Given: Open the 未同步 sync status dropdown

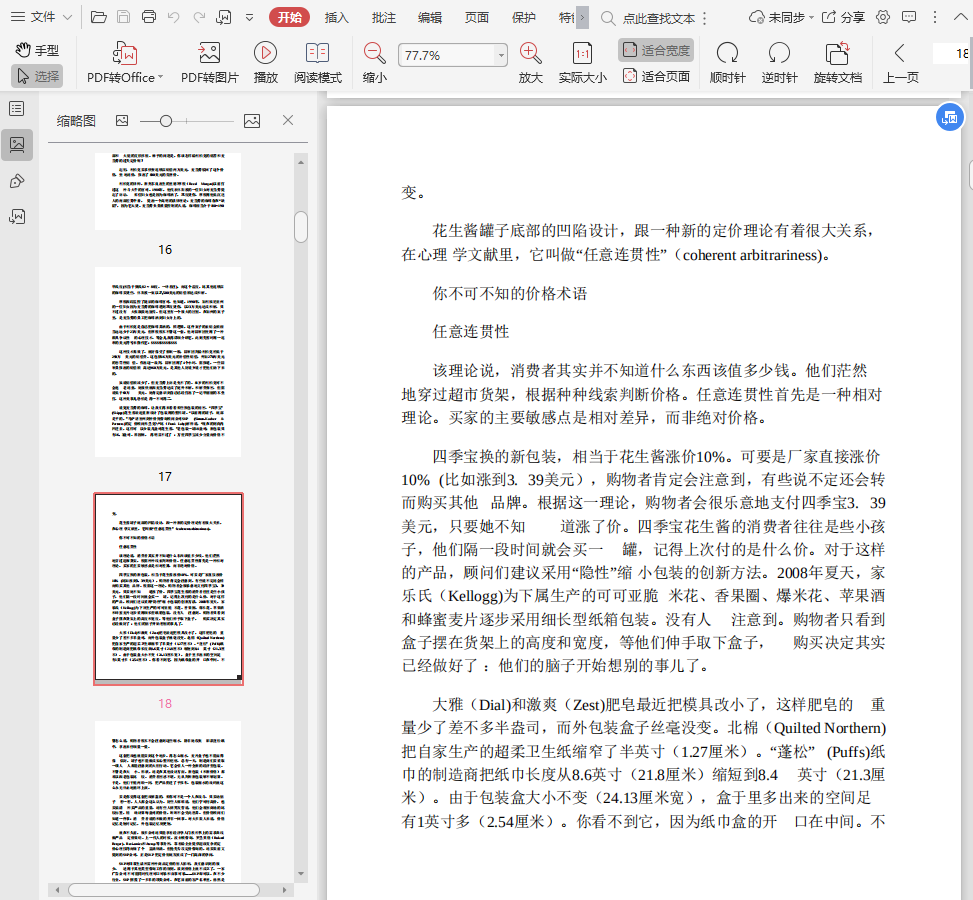Looking at the screenshot, I should [x=781, y=17].
